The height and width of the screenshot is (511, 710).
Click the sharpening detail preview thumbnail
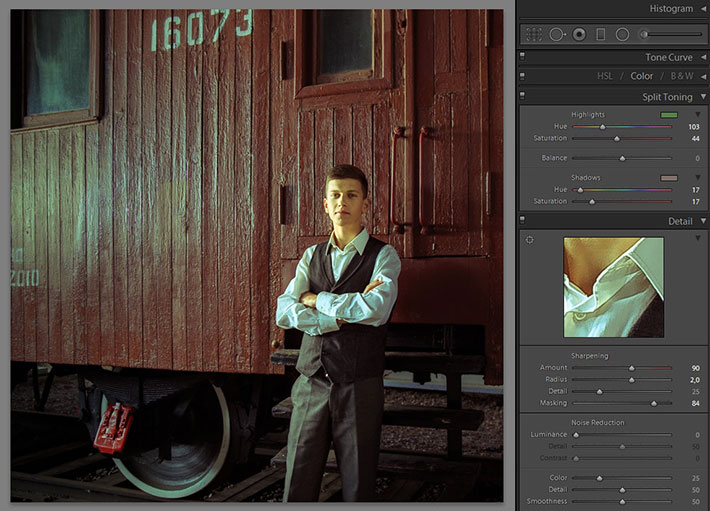pyautogui.click(x=613, y=287)
